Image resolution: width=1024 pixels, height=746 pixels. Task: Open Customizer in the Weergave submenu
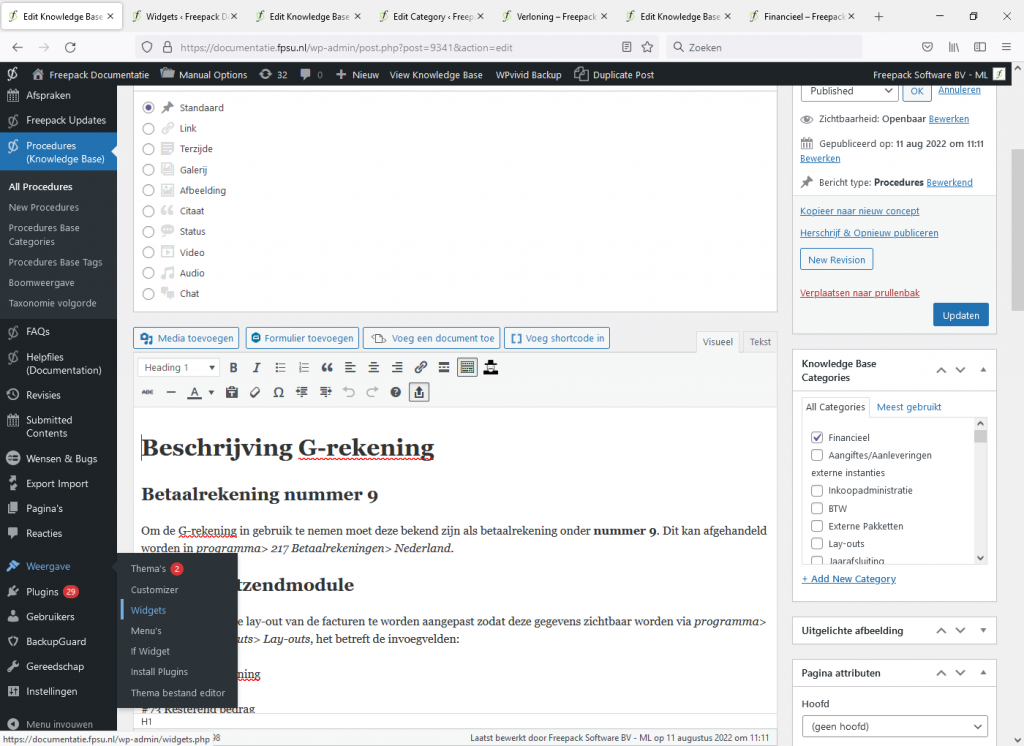[154, 590]
